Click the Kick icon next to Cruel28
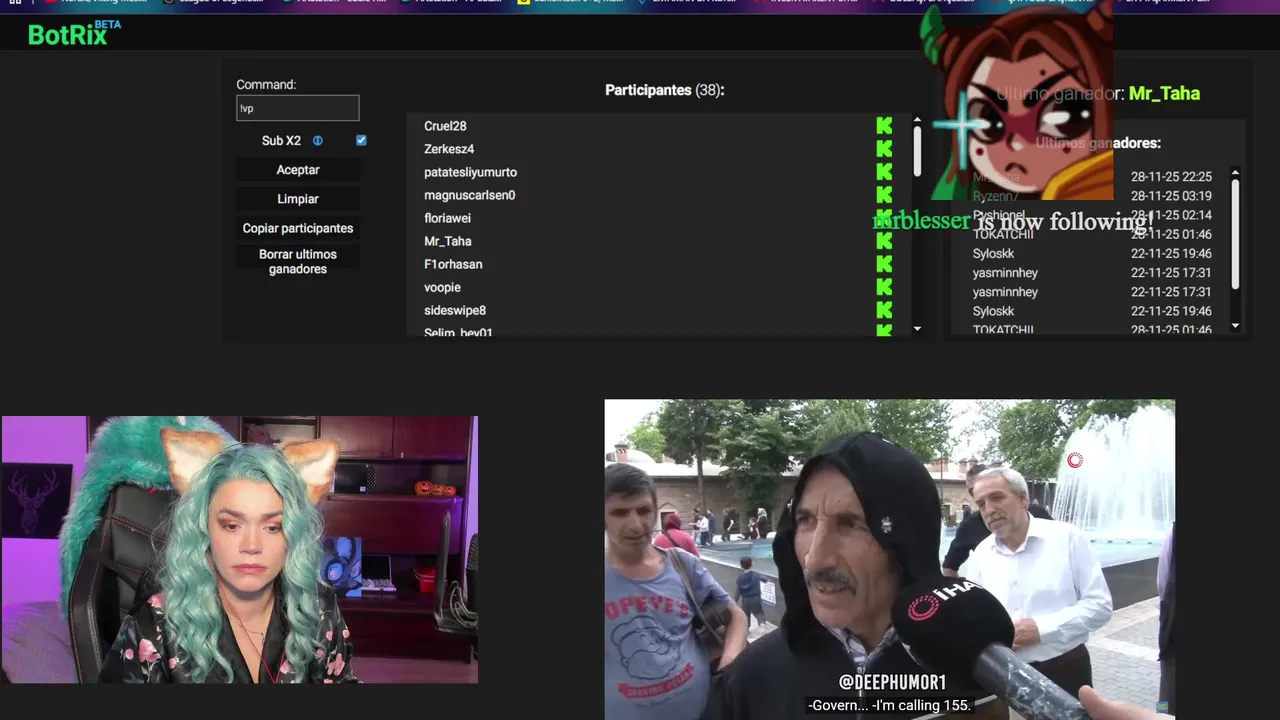Viewport: 1280px width, 720px height. point(884,126)
